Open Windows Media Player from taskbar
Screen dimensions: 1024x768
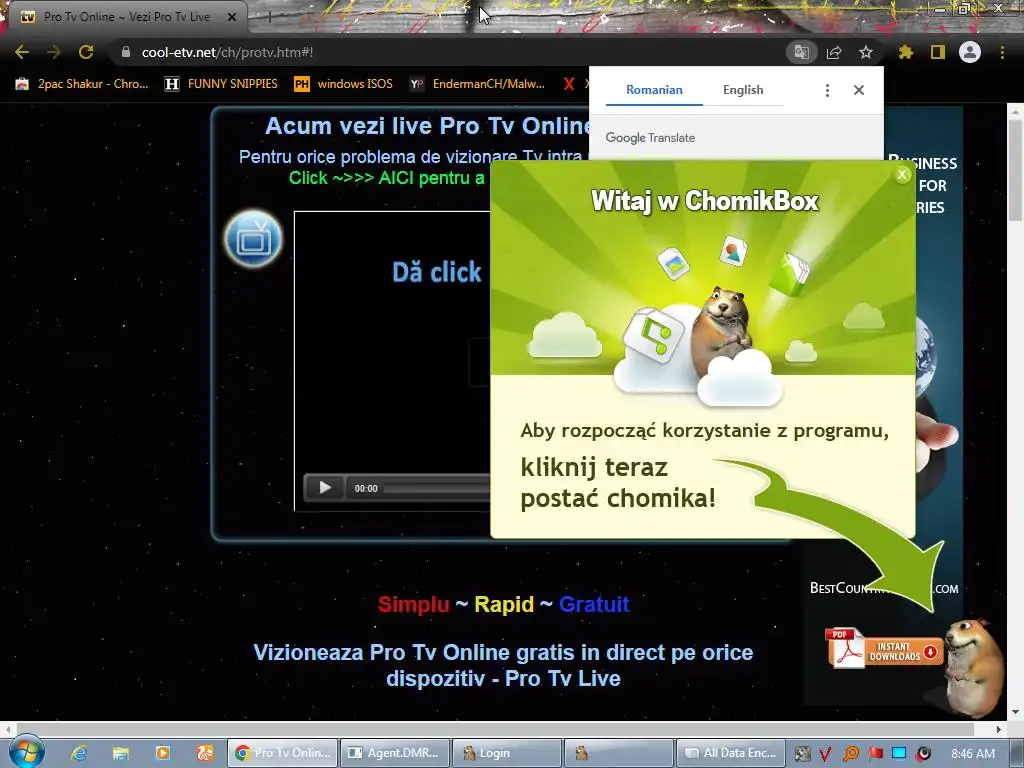[x=163, y=753]
